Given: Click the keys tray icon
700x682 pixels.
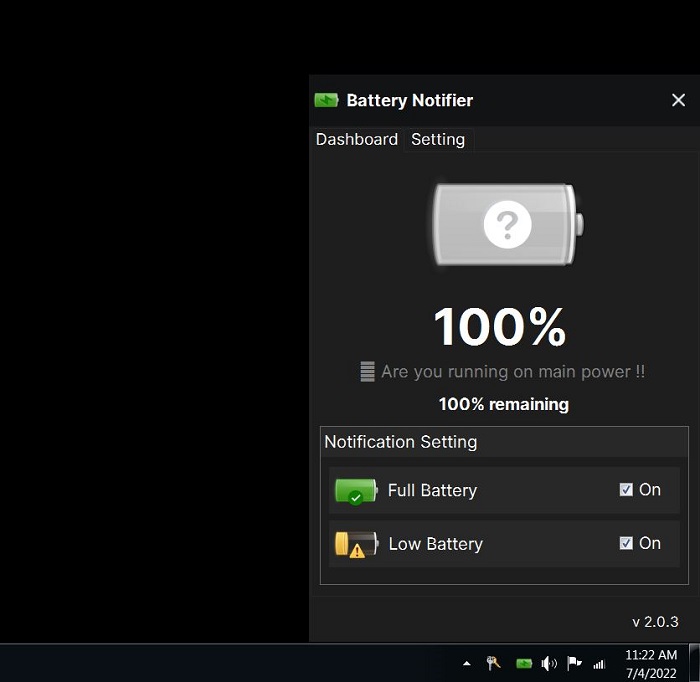Looking at the screenshot, I should [x=493, y=663].
